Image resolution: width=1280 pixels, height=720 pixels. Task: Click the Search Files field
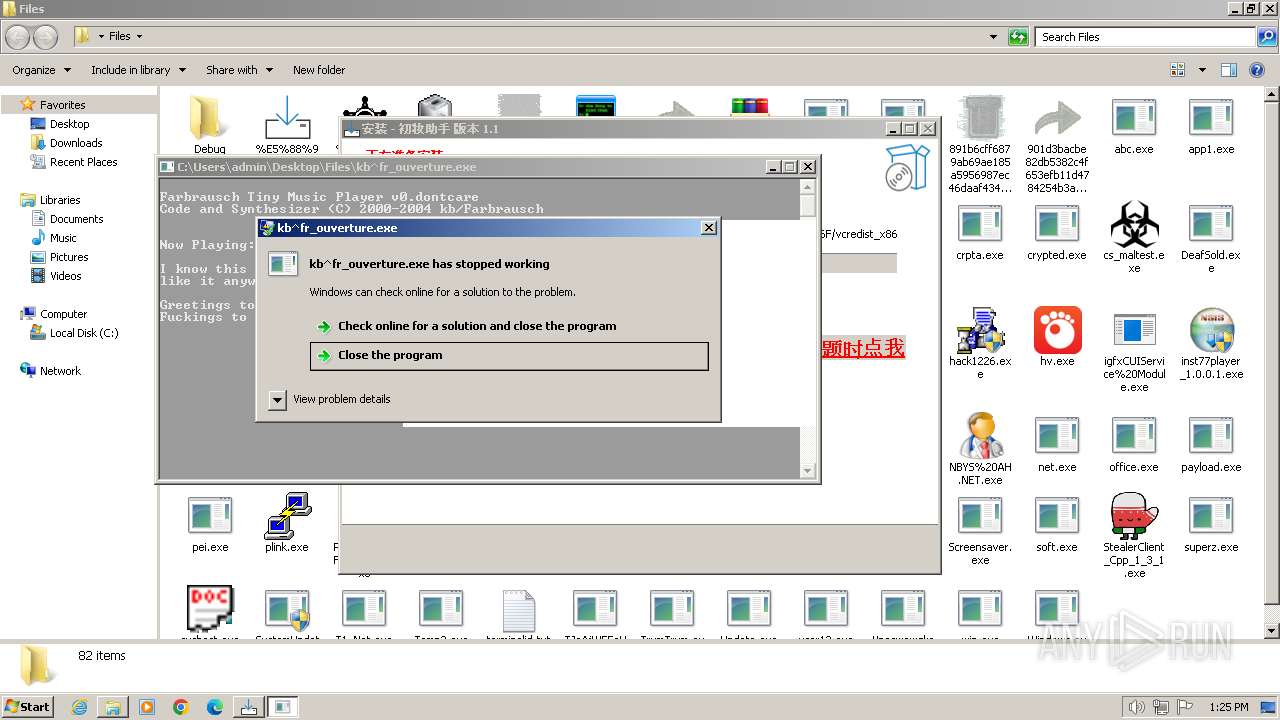[x=1146, y=37]
